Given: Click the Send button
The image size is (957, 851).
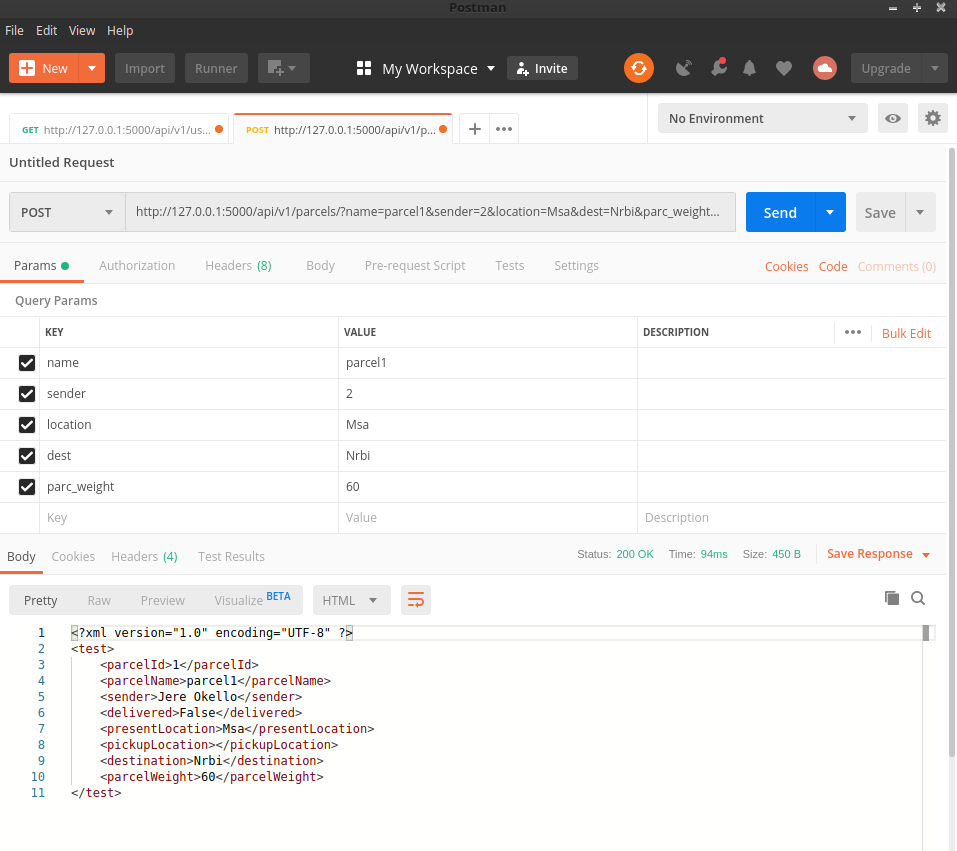Looking at the screenshot, I should (x=780, y=212).
